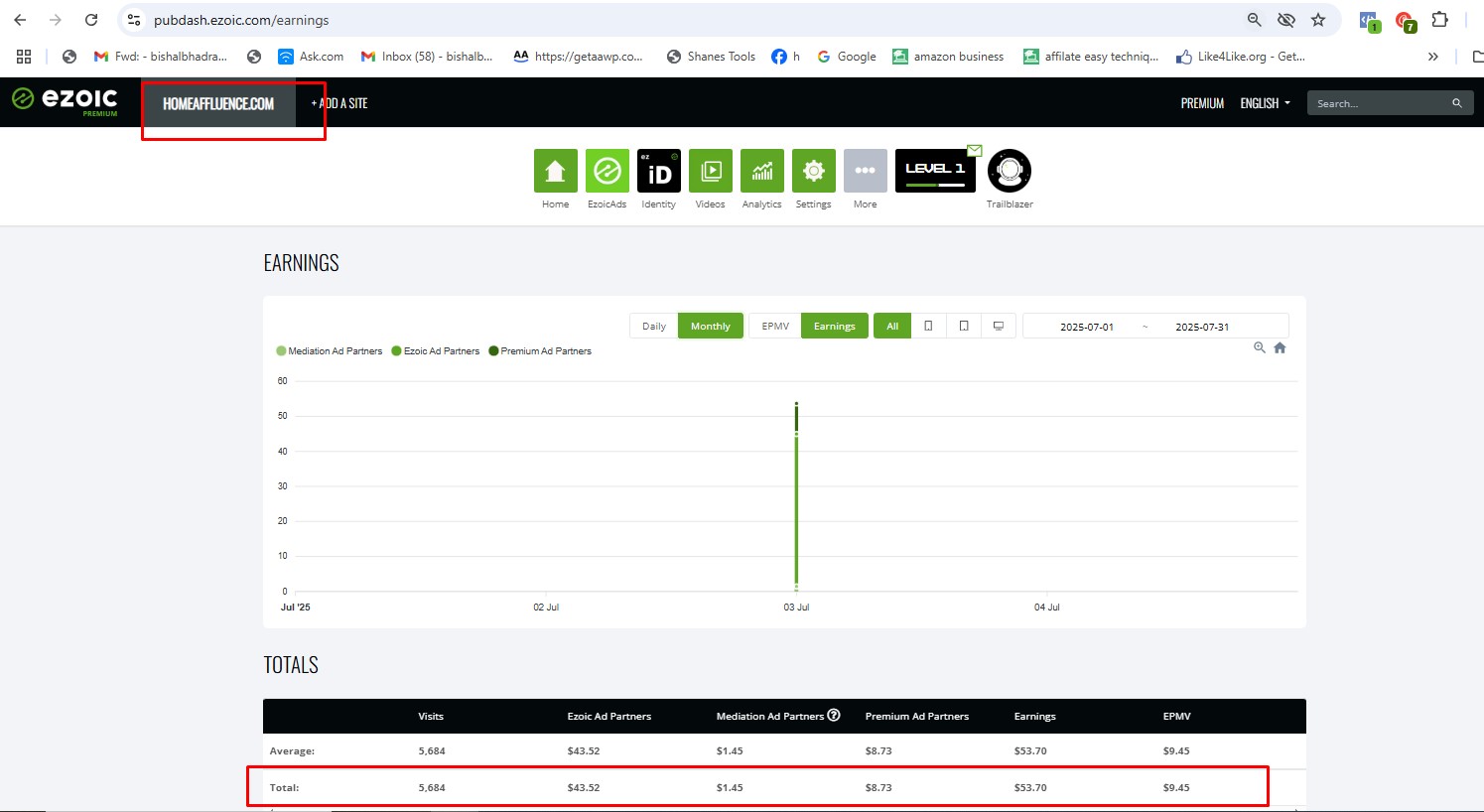Open the Google bookmark

tap(847, 57)
